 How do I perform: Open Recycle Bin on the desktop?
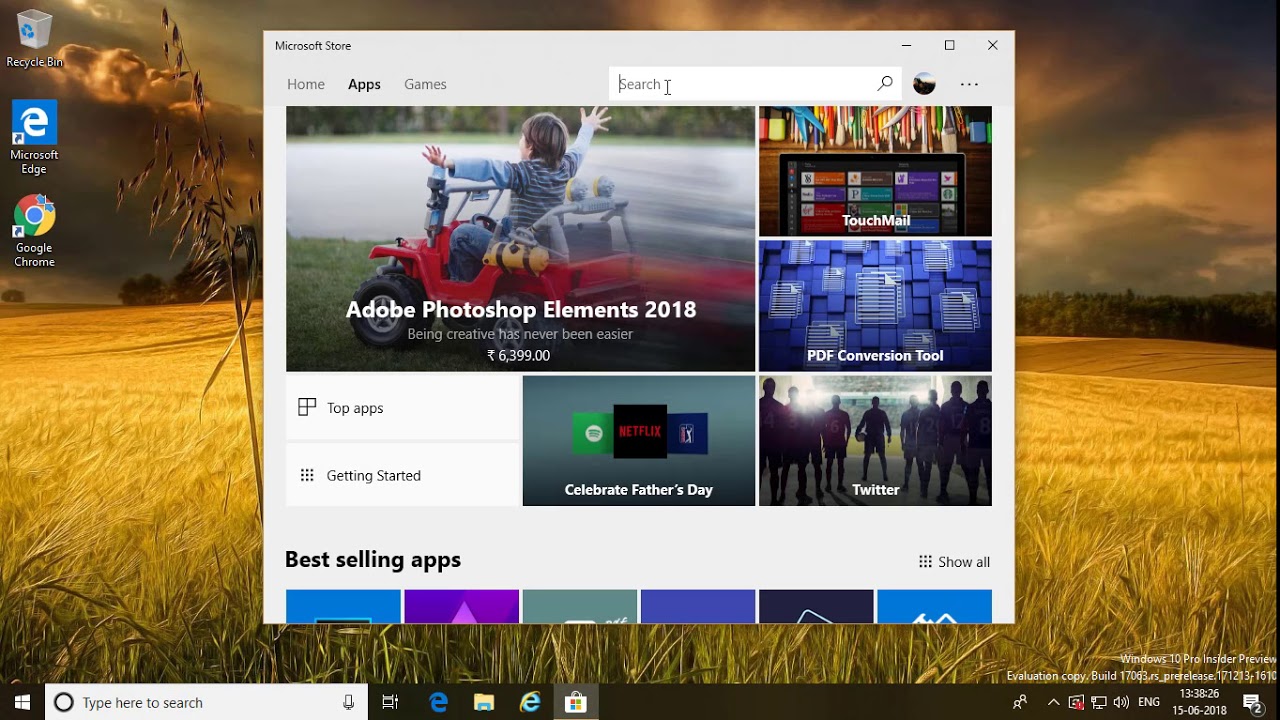pyautogui.click(x=34, y=39)
